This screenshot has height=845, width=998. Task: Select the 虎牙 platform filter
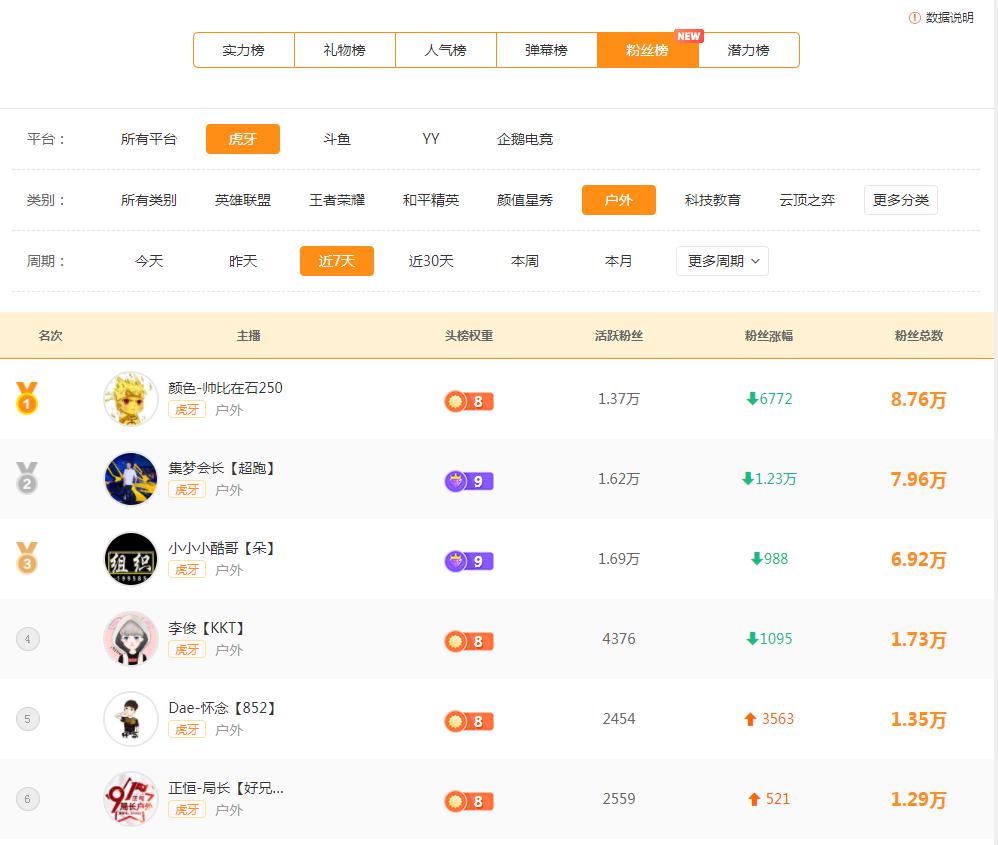click(242, 139)
